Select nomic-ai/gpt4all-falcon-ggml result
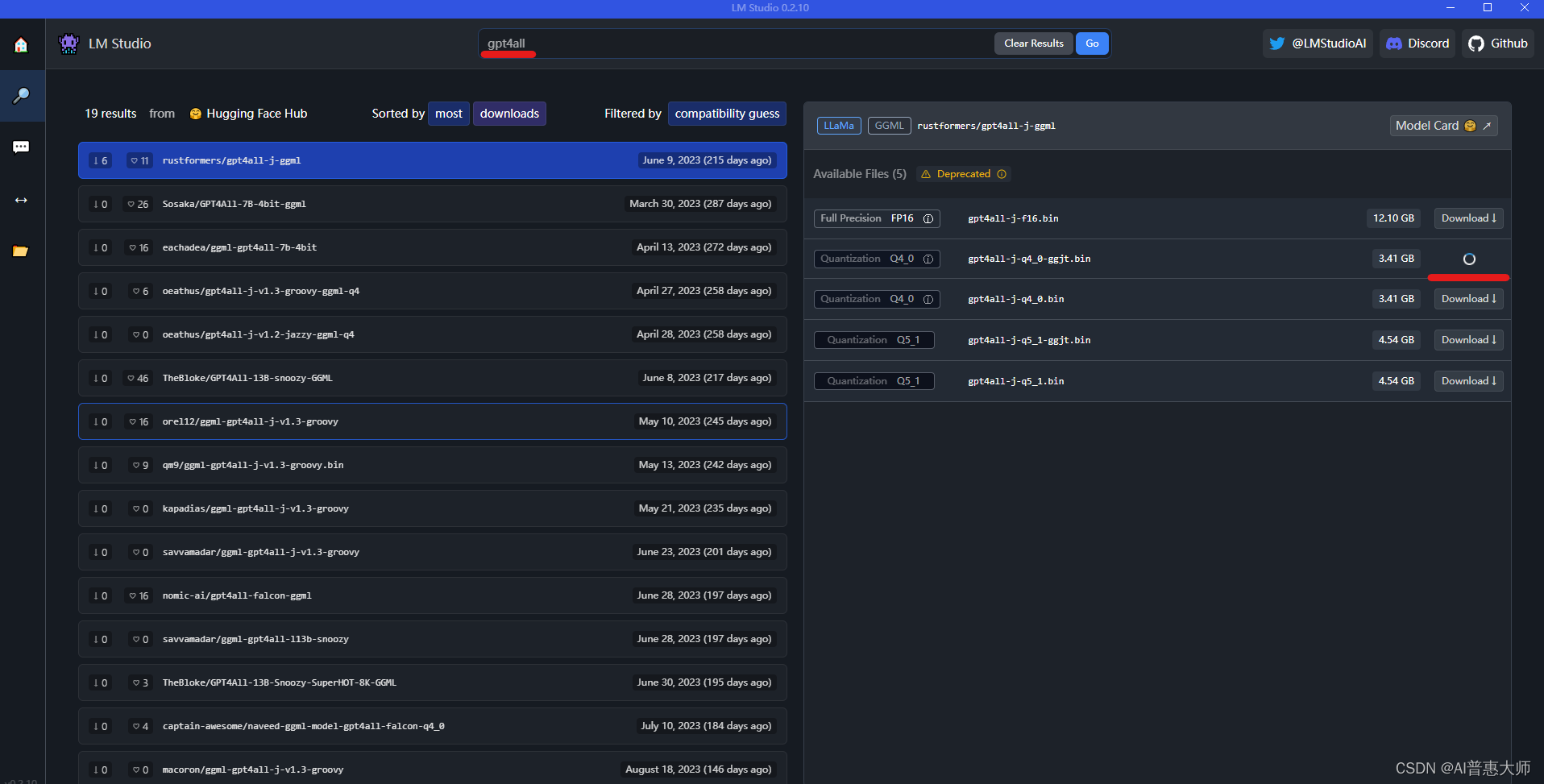Viewport: 1544px width, 784px height. [x=433, y=595]
